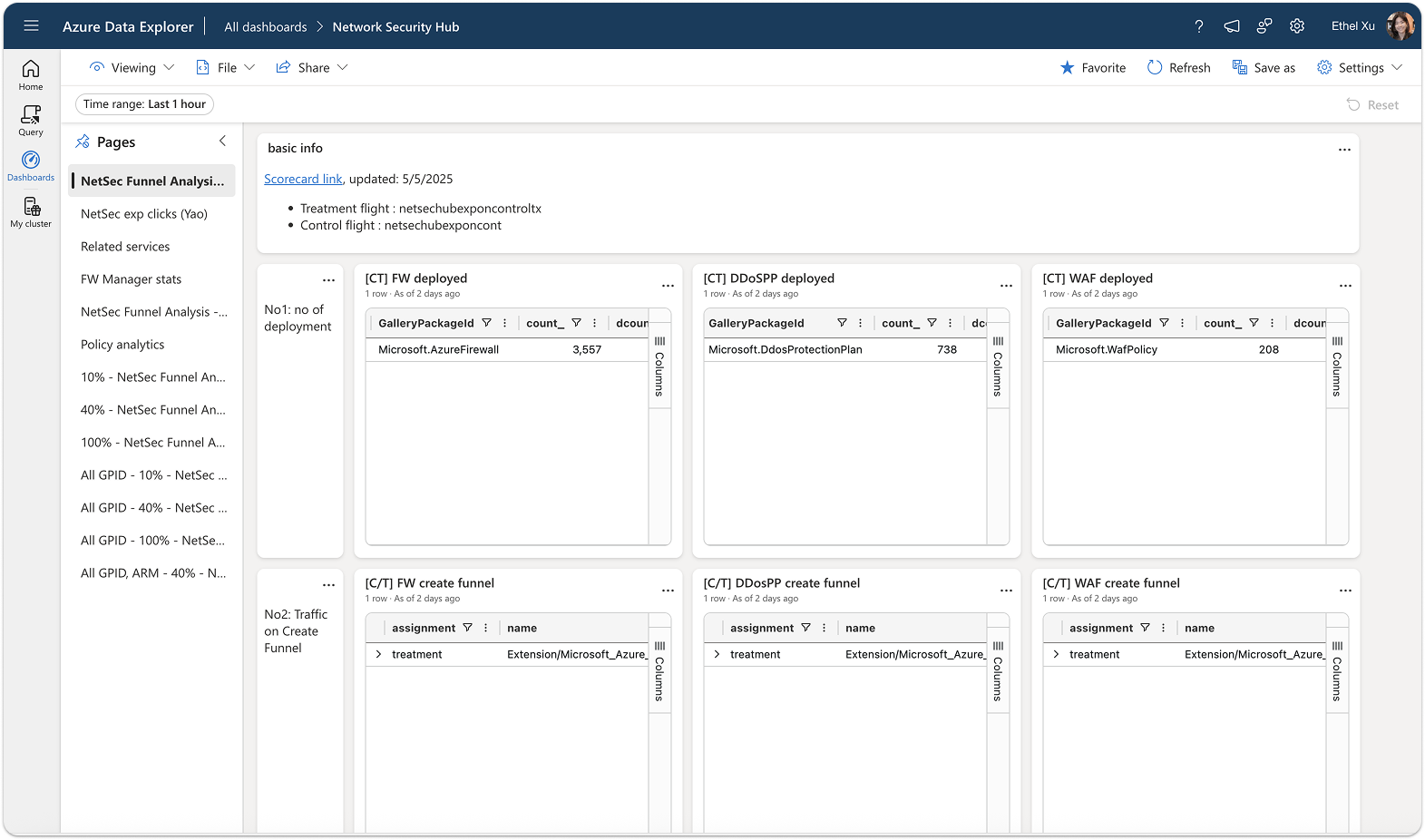Expand treatment row in DDosPP create funnel table
The height and width of the screenshot is (840, 1425).
pyautogui.click(x=717, y=654)
